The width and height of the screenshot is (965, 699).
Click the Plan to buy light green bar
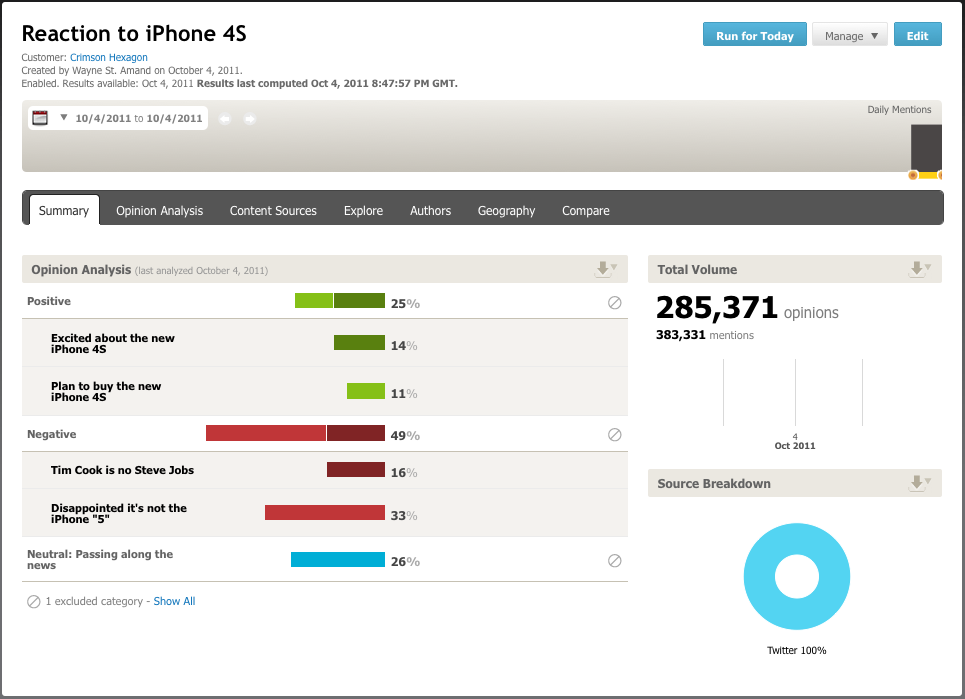[366, 391]
